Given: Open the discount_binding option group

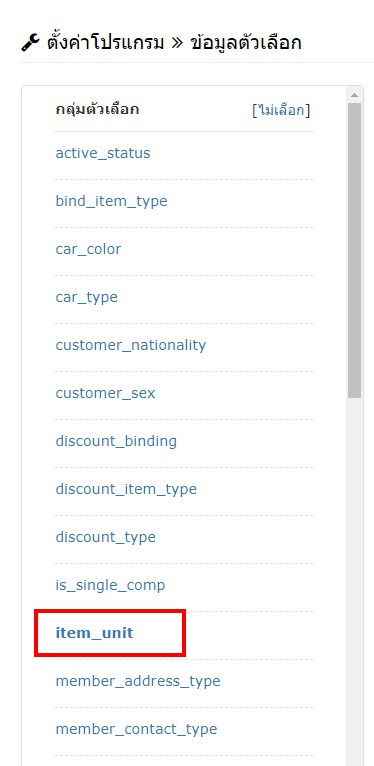Looking at the screenshot, I should [x=116, y=441].
